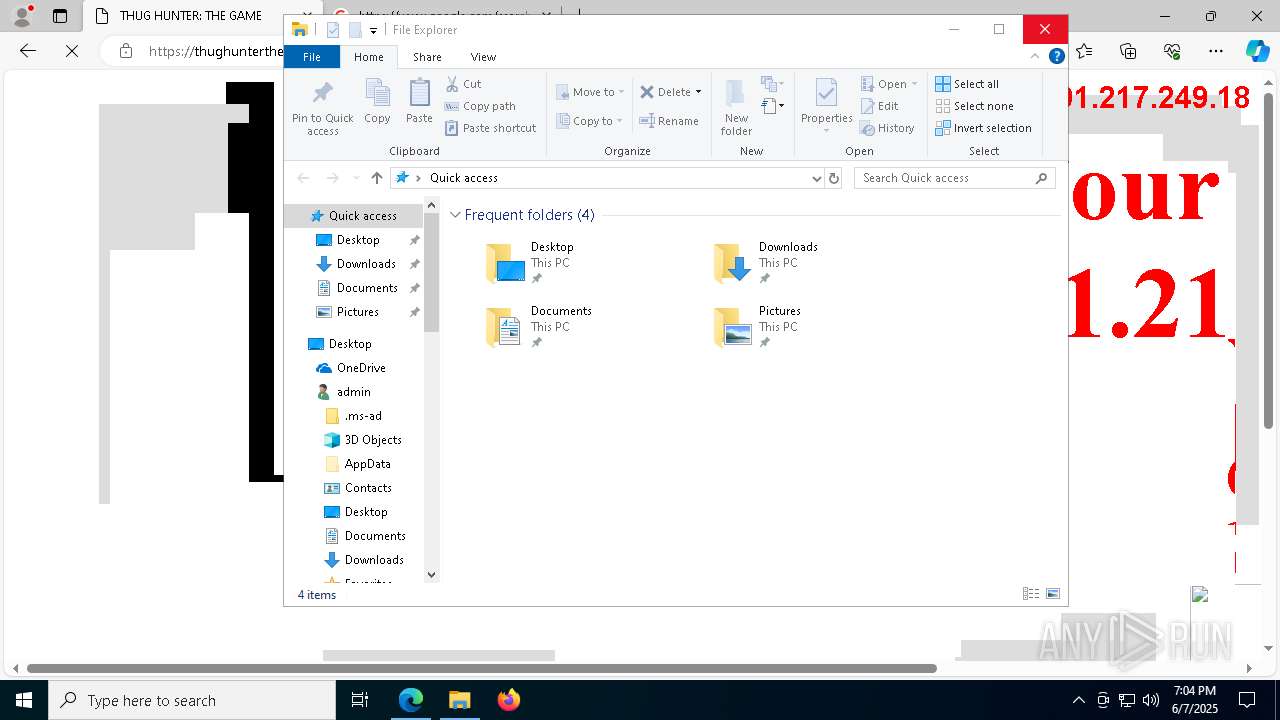Open Properties from the ribbon
The width and height of the screenshot is (1280, 720).
[826, 106]
